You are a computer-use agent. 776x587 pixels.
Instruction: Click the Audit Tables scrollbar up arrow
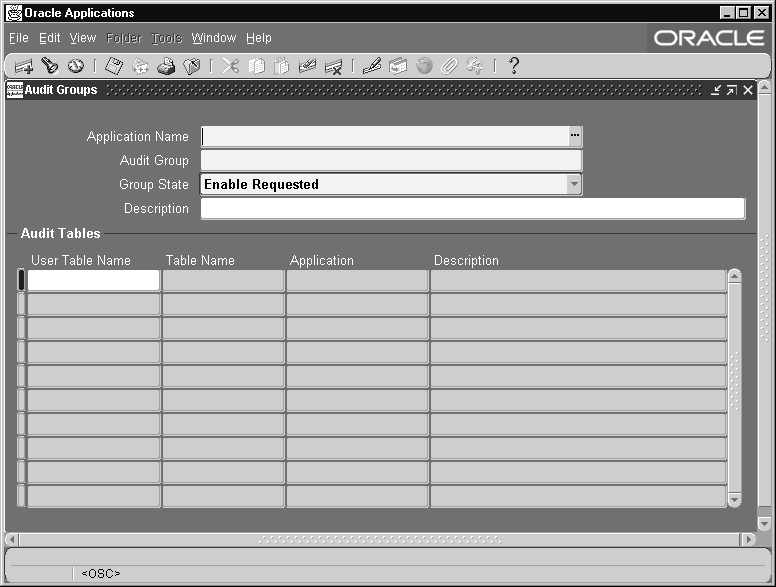pyautogui.click(x=734, y=276)
